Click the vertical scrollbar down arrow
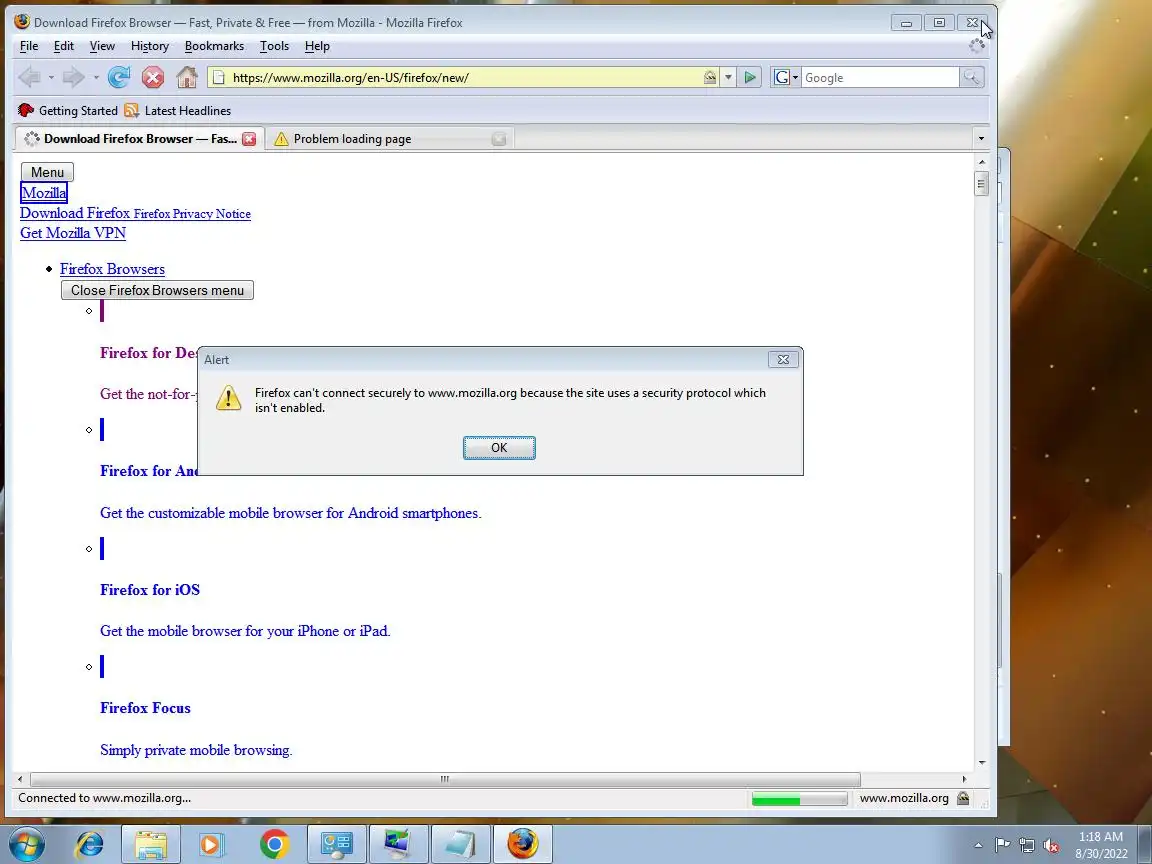The width and height of the screenshot is (1152, 864). [x=982, y=763]
